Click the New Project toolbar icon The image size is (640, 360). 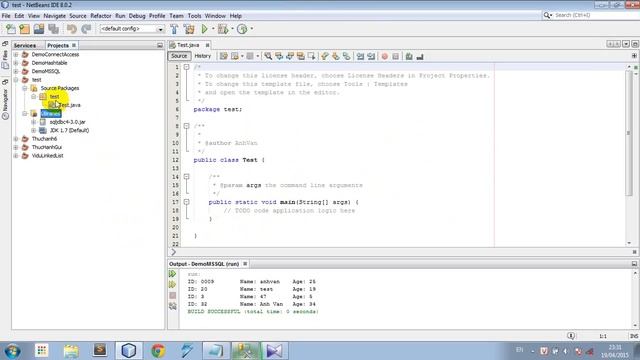[25, 29]
